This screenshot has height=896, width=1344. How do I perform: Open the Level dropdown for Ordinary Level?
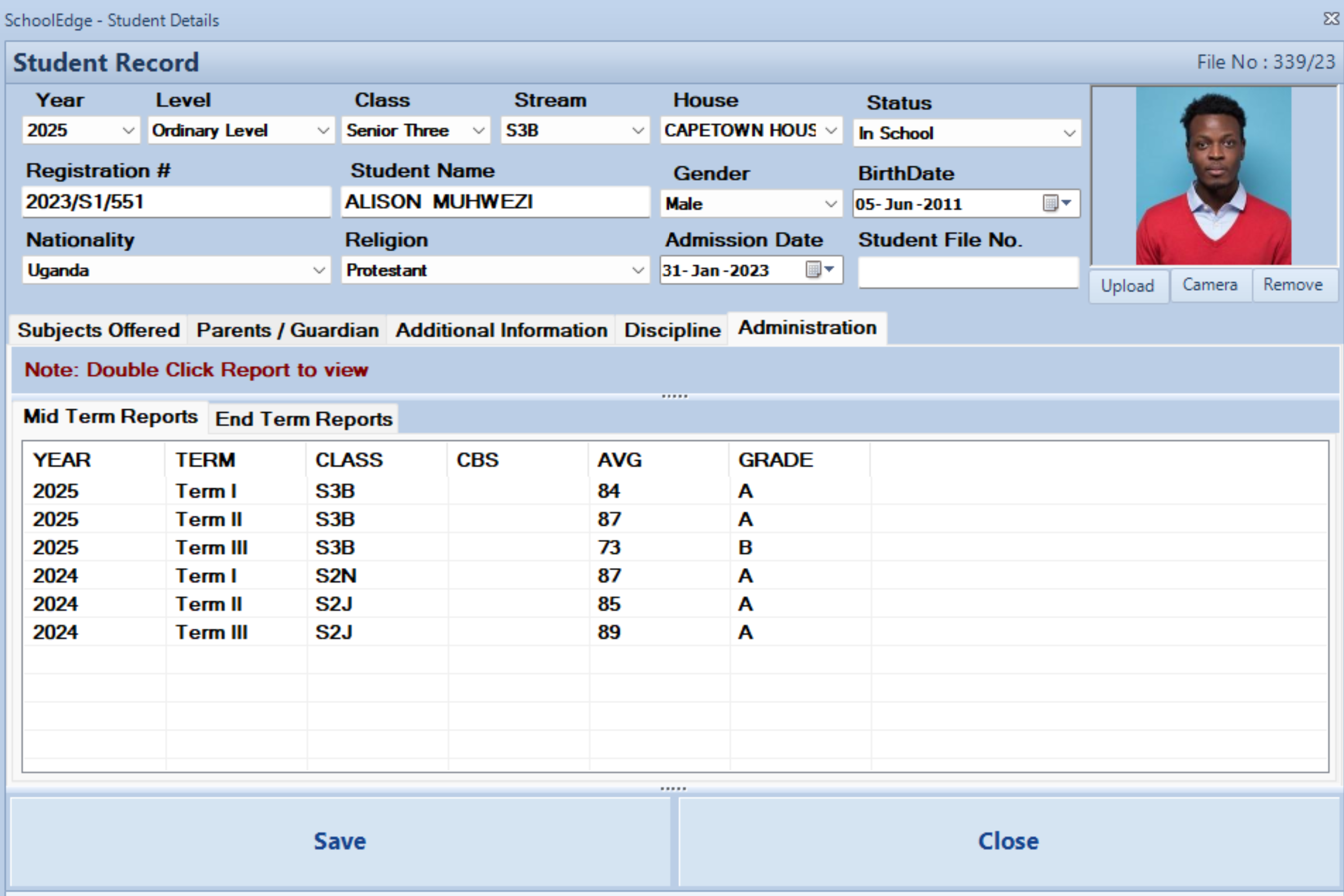pyautogui.click(x=323, y=131)
